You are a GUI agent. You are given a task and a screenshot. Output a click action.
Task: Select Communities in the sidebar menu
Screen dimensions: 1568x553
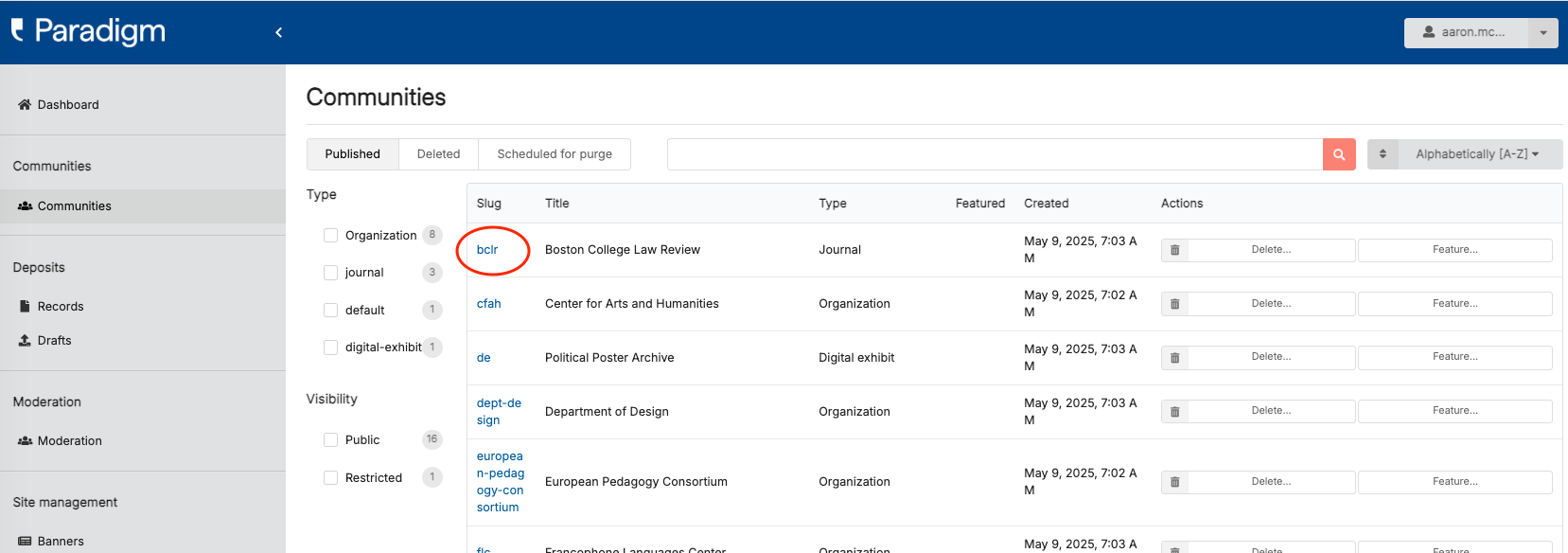coord(143,206)
